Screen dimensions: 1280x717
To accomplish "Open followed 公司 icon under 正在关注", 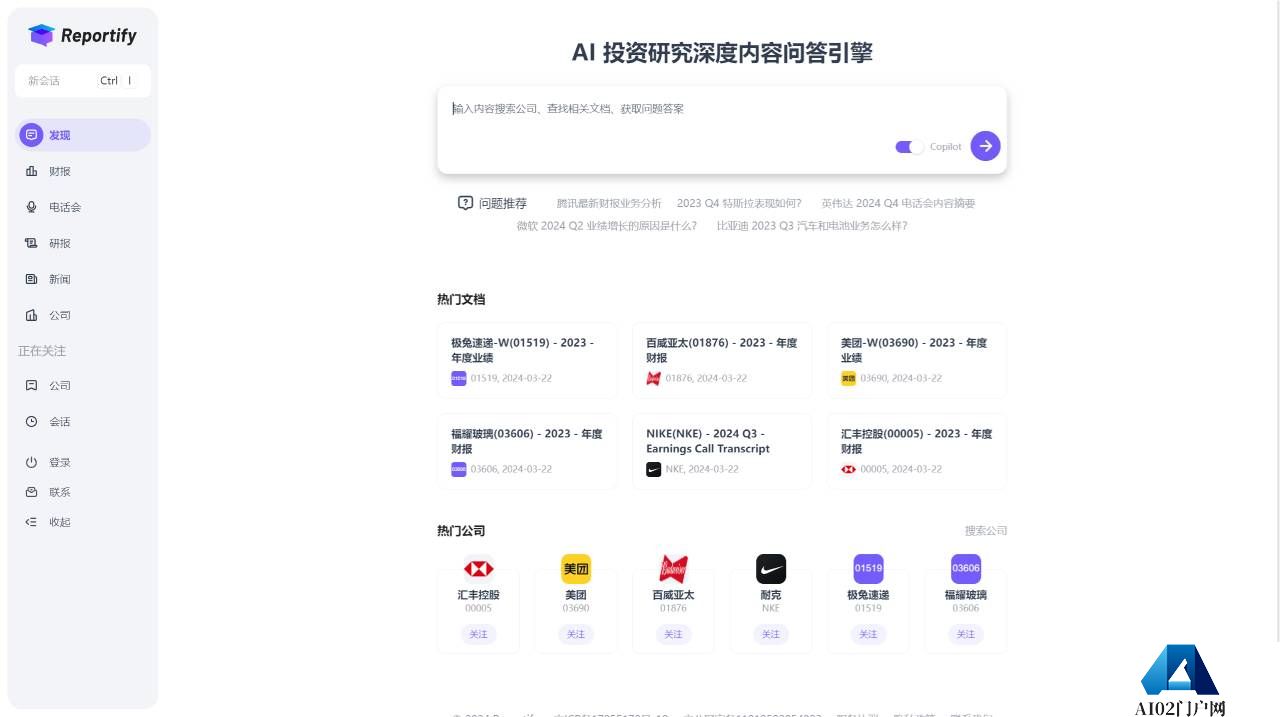I will point(31,385).
